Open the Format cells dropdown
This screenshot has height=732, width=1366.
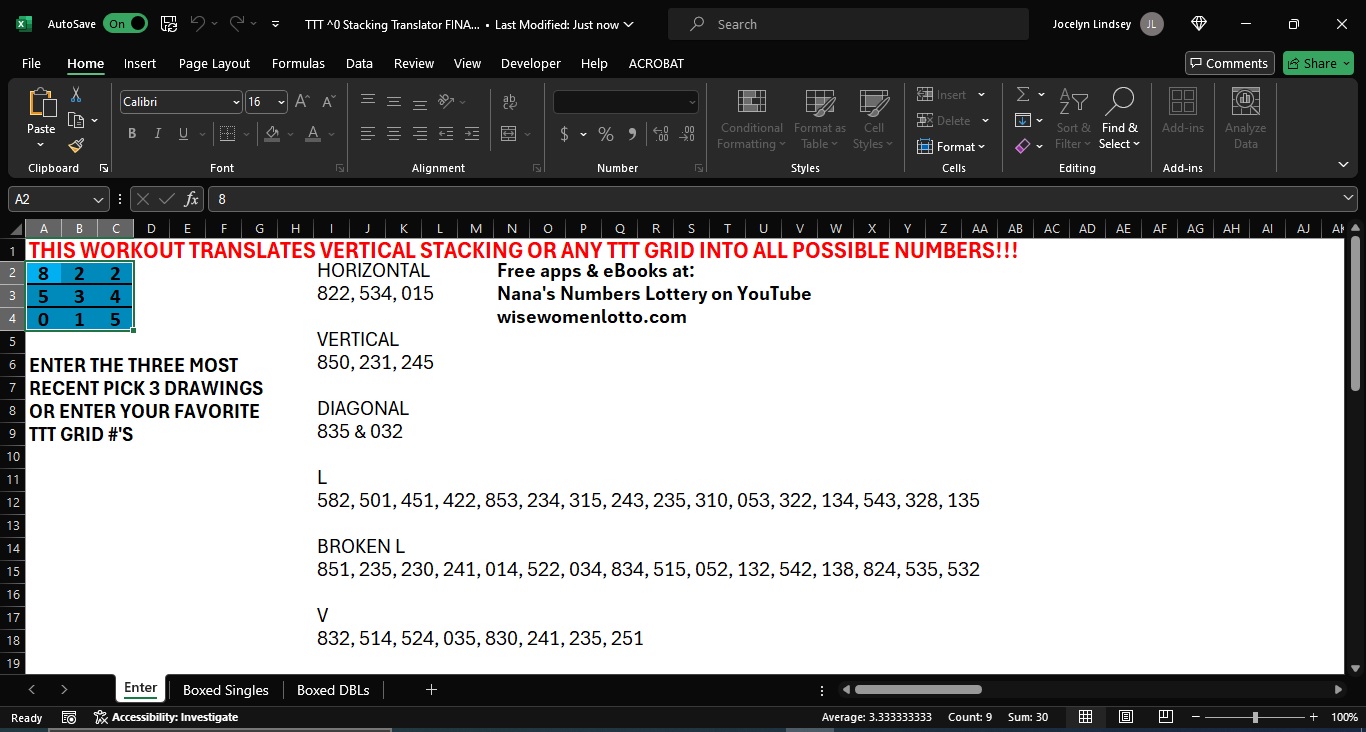point(951,146)
